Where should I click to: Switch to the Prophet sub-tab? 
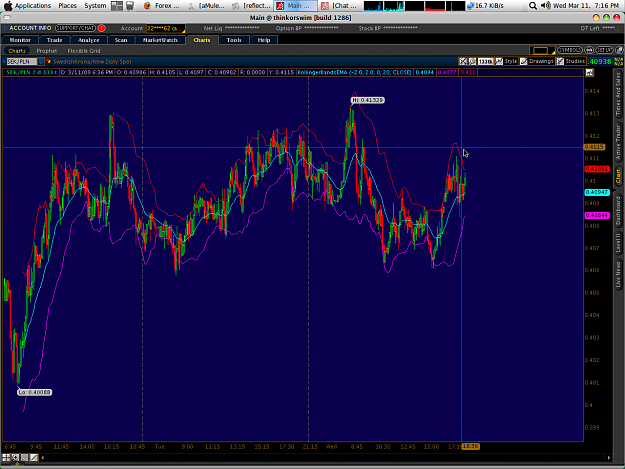click(47, 51)
